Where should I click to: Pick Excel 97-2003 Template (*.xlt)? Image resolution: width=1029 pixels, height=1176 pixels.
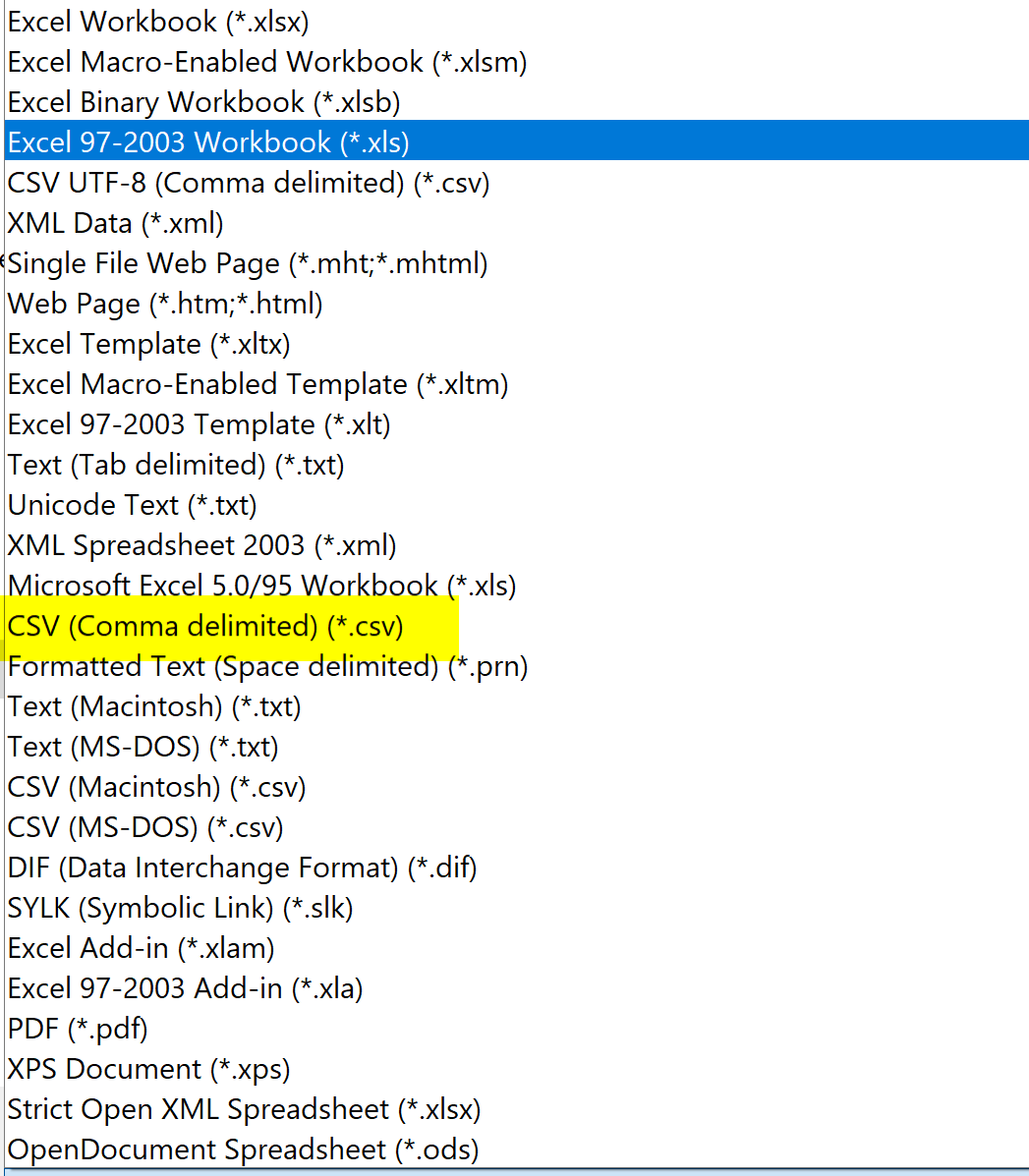click(517, 424)
